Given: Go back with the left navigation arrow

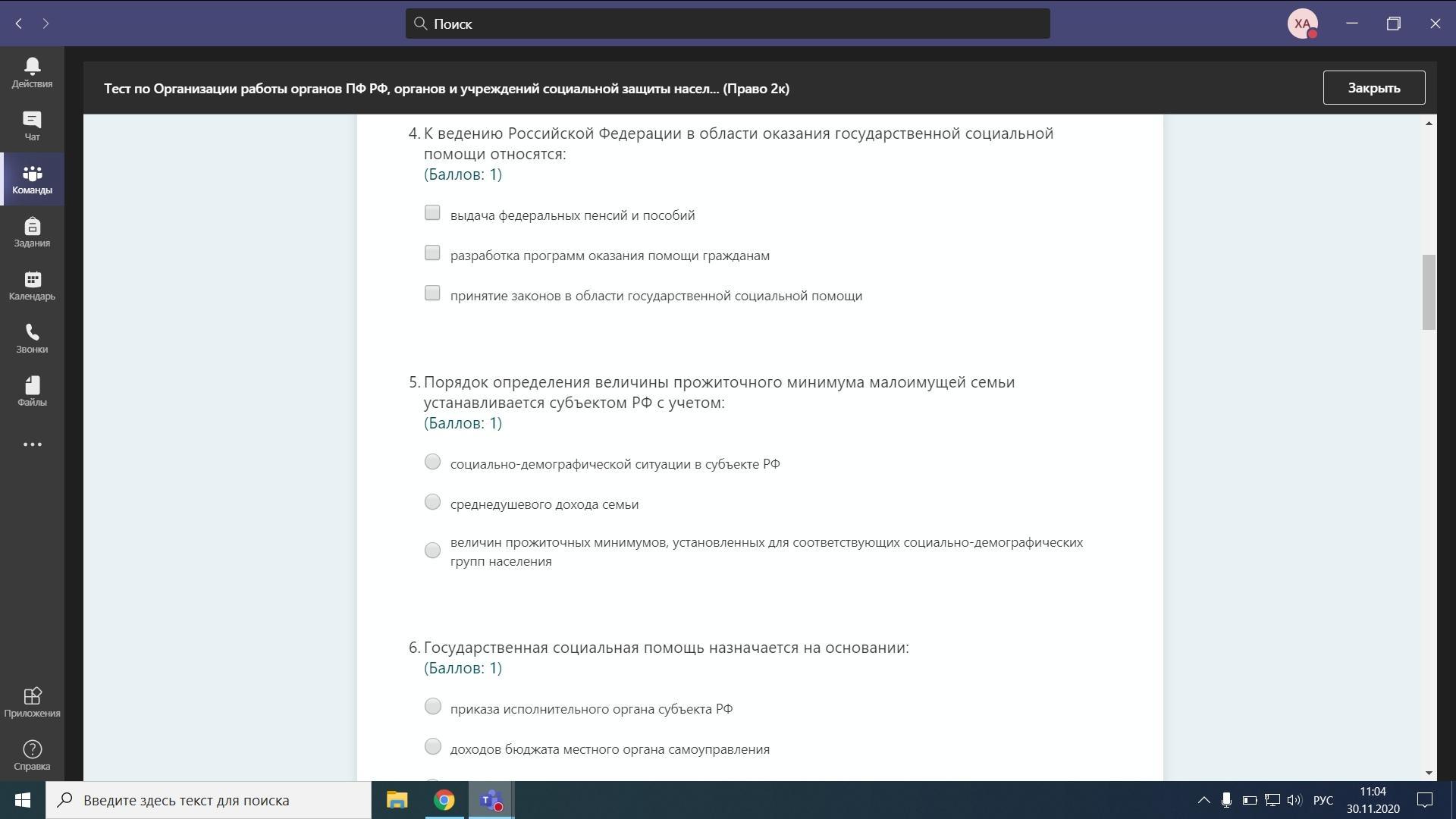Looking at the screenshot, I should [x=19, y=24].
